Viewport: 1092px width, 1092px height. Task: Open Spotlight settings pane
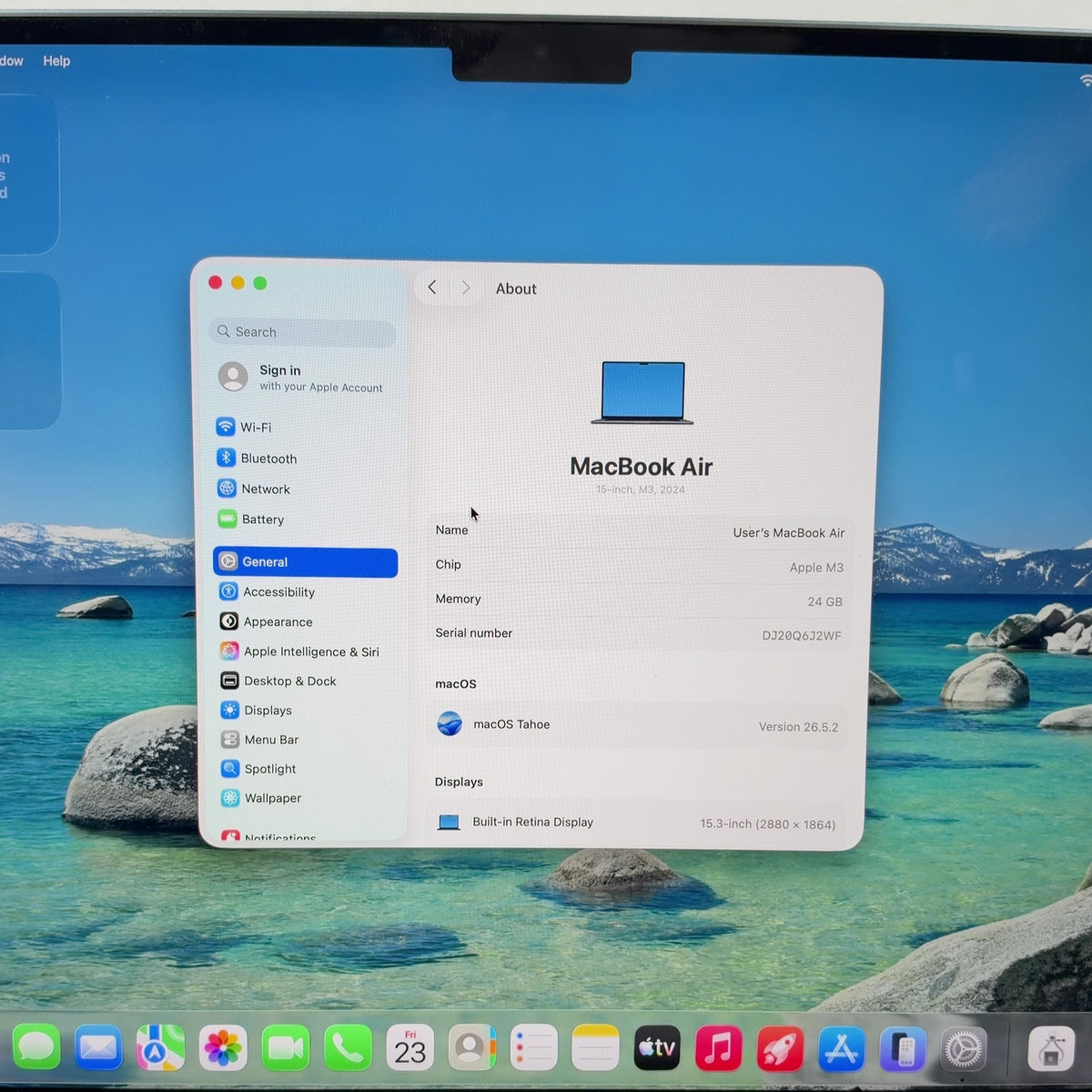304,768
